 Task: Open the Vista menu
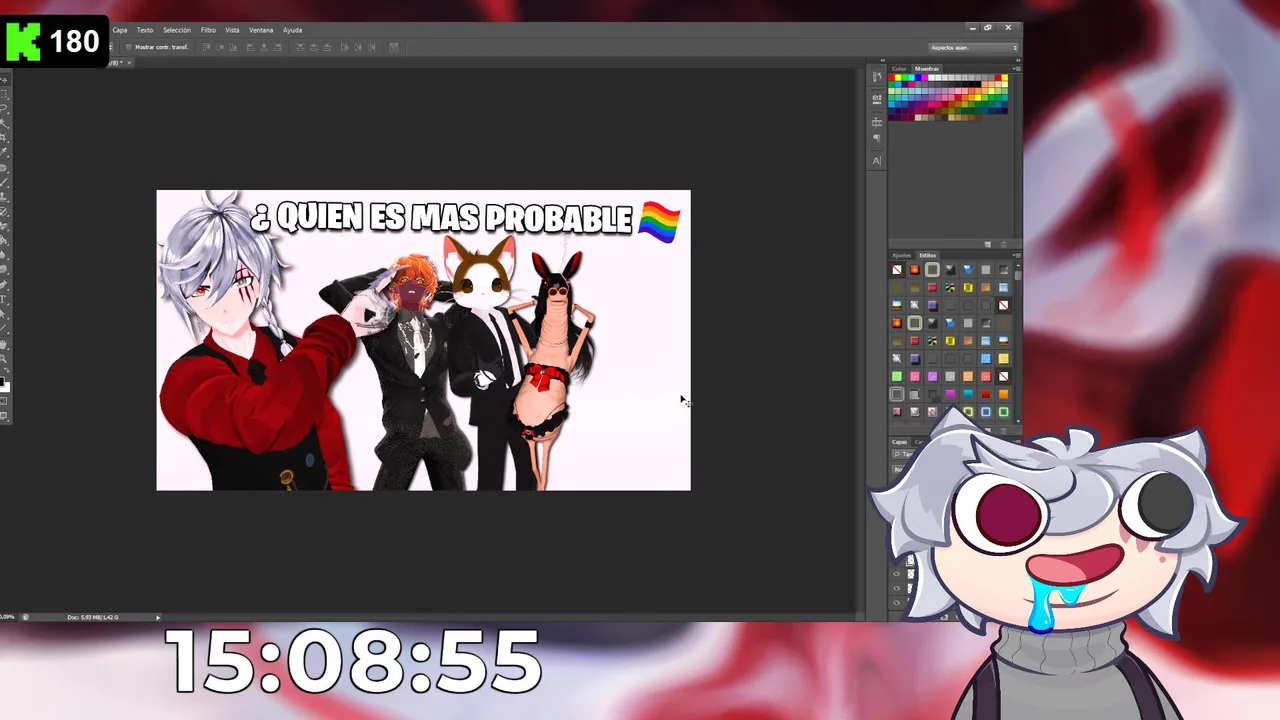[x=232, y=30]
